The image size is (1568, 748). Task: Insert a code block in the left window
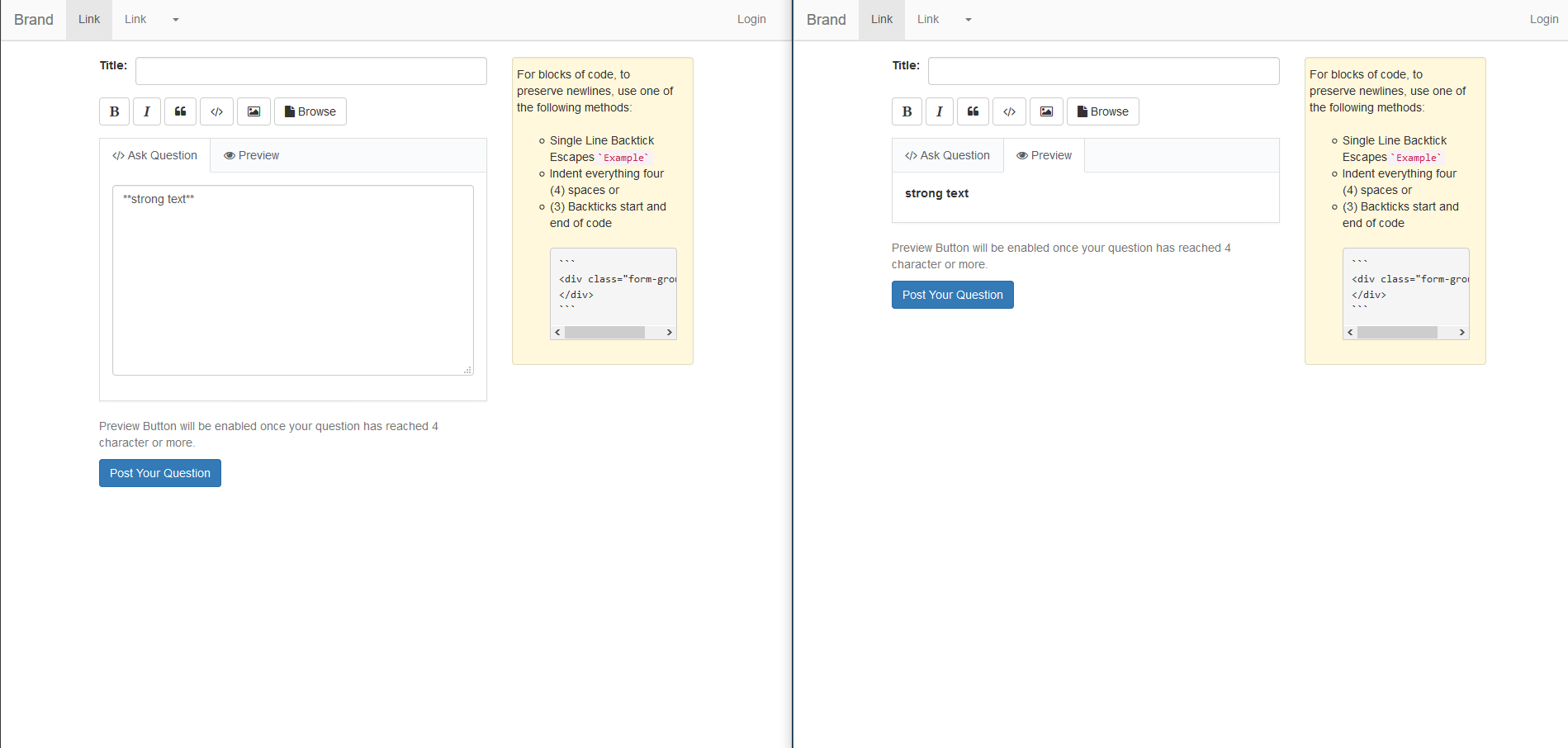click(216, 111)
